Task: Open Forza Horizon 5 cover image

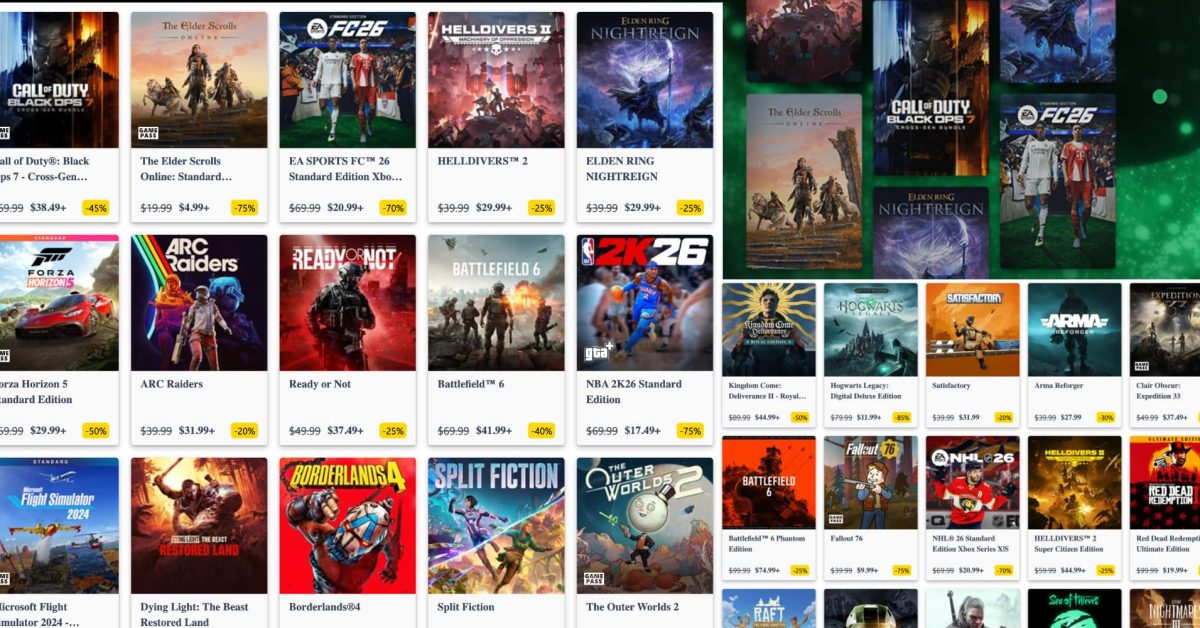Action: pyautogui.click(x=59, y=303)
